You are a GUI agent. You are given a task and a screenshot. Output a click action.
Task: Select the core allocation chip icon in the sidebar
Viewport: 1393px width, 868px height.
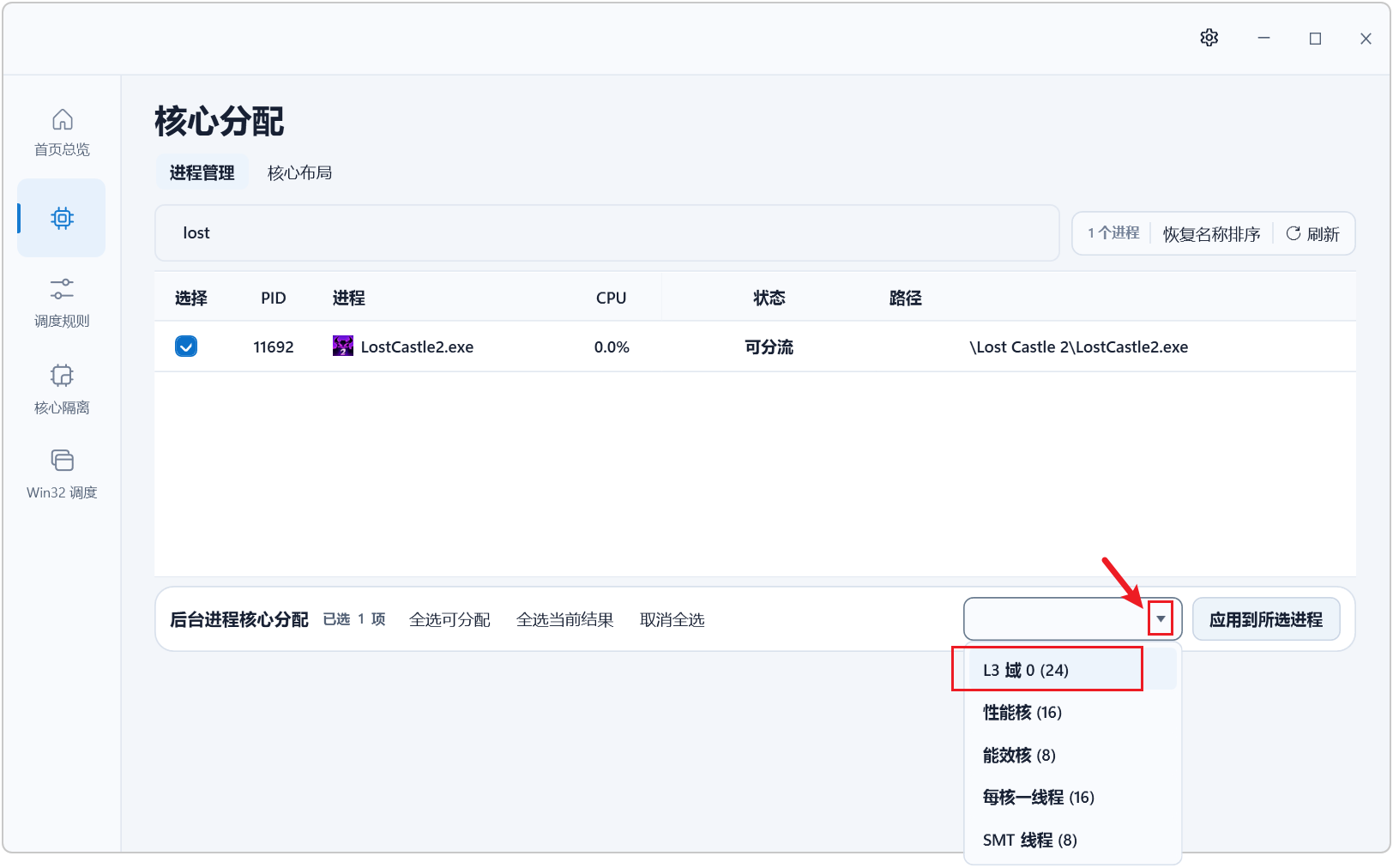[x=62, y=218]
